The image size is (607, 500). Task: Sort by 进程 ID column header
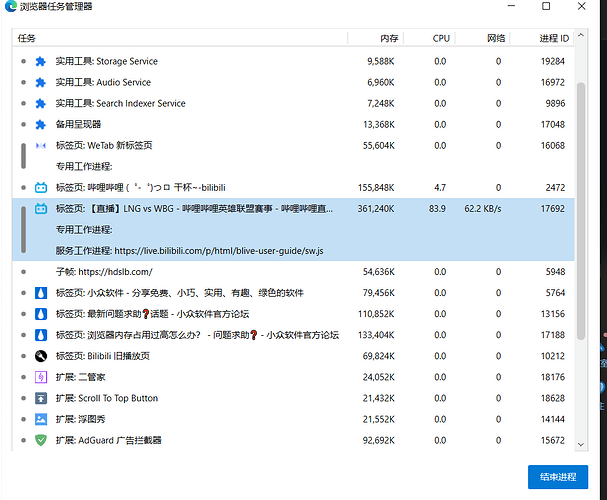pyautogui.click(x=552, y=38)
